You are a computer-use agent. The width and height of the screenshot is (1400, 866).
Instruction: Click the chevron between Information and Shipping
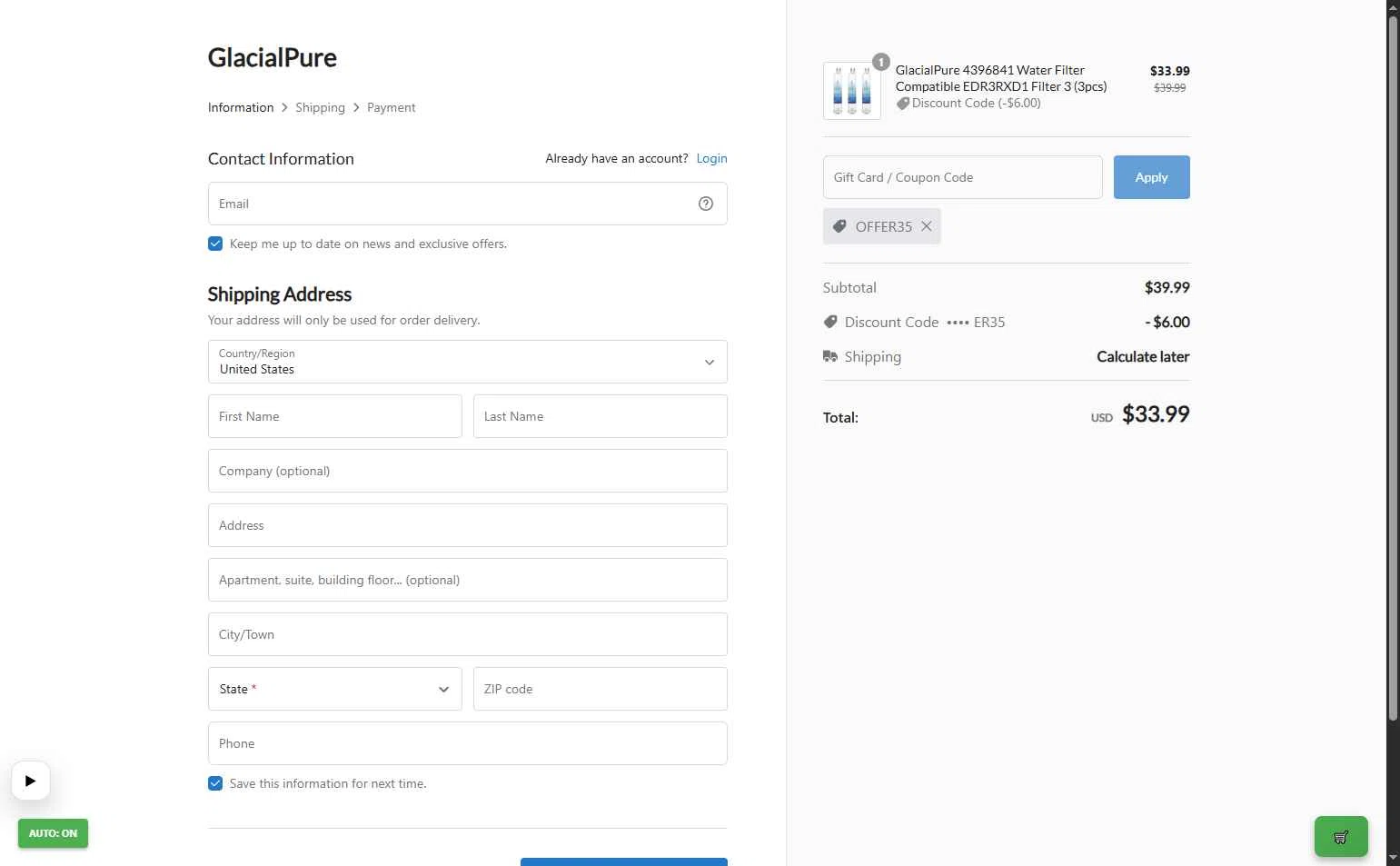point(284,107)
